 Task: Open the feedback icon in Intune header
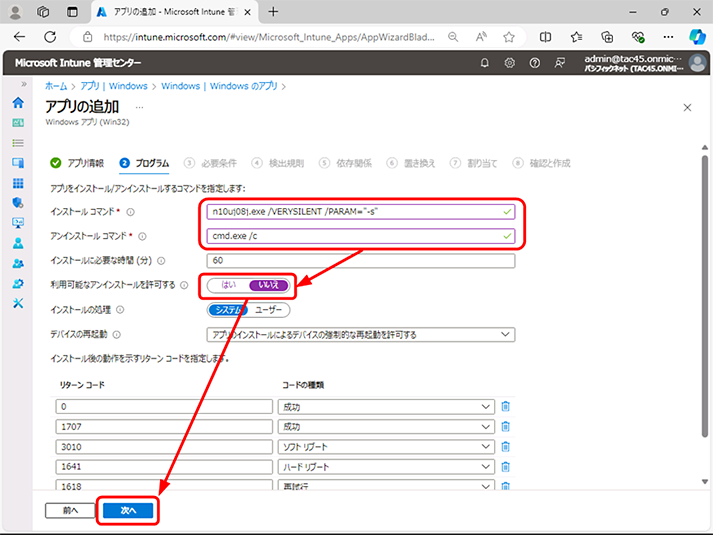(x=560, y=63)
